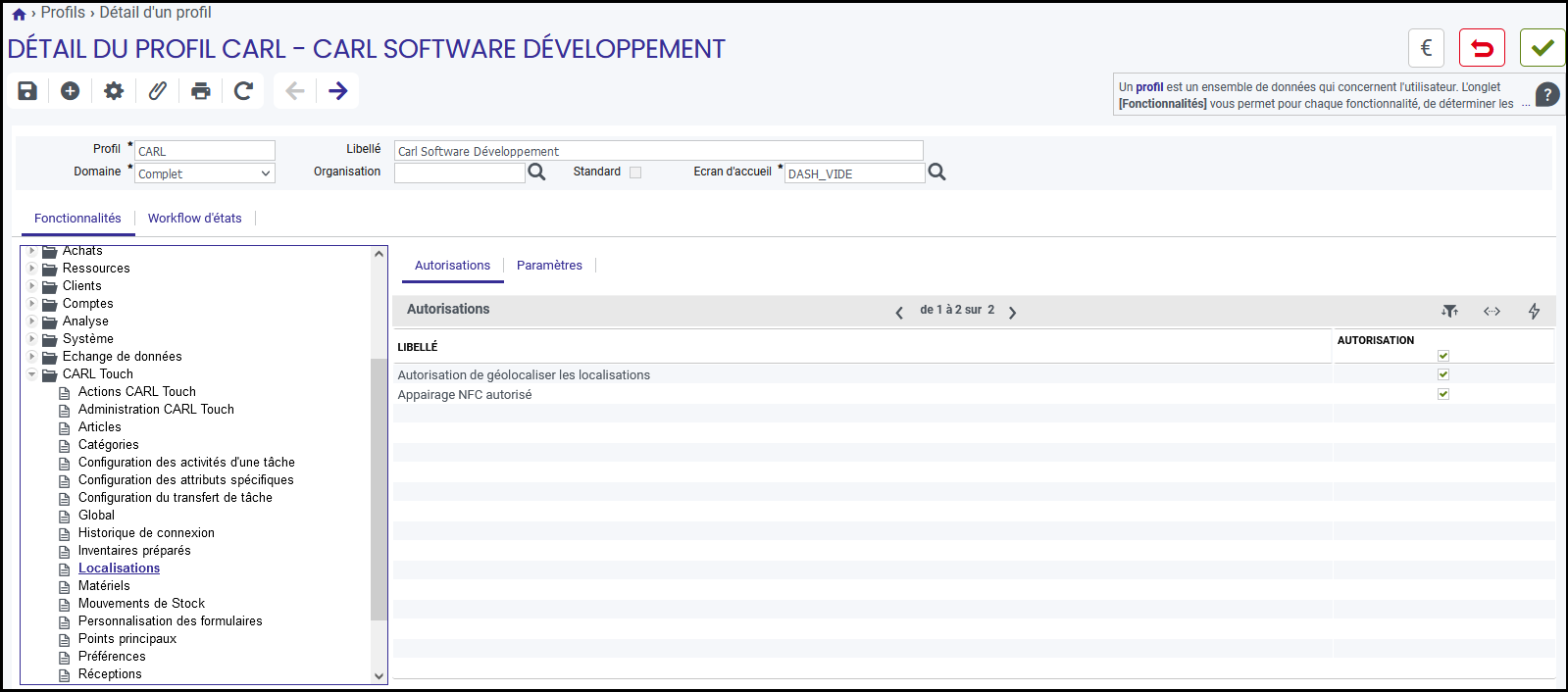Click the tree scrollbar thumb
This screenshot has width=1568, height=692.
click(379, 489)
